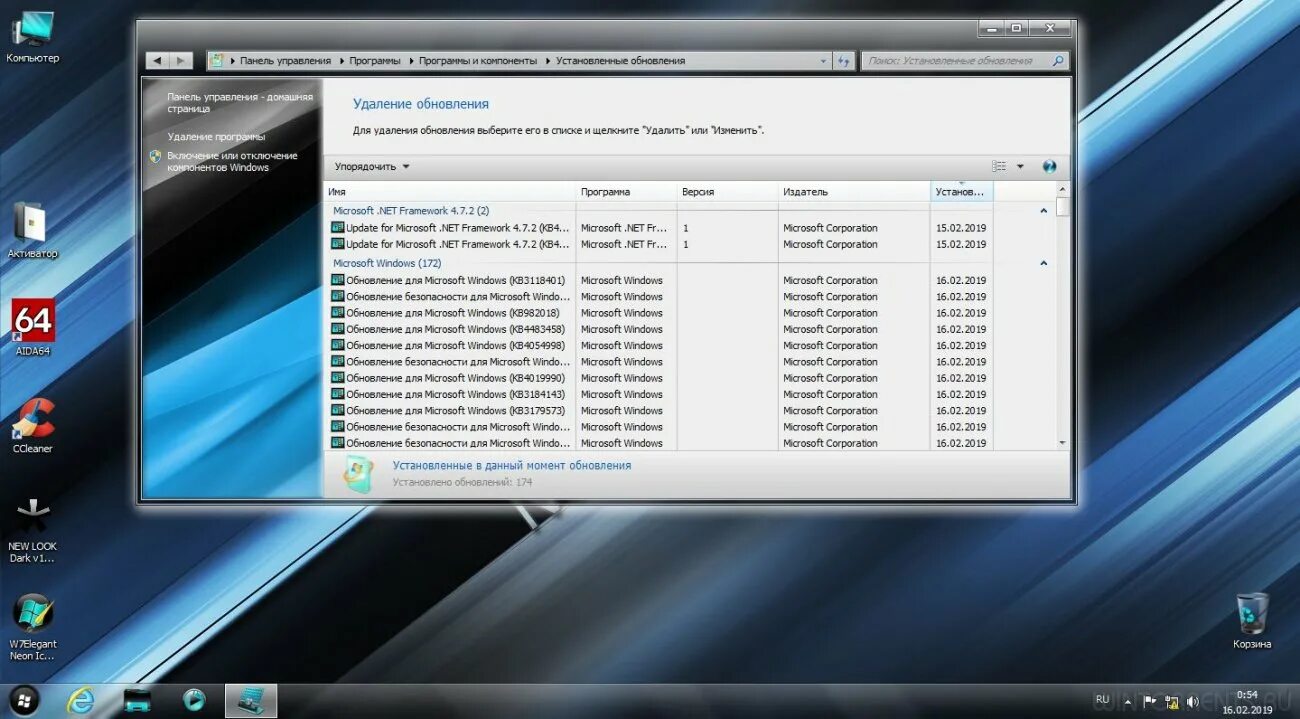Viewport: 1300px width, 719px height.
Task: Click the Установленные обновления breadcrumb
Action: click(x=621, y=61)
